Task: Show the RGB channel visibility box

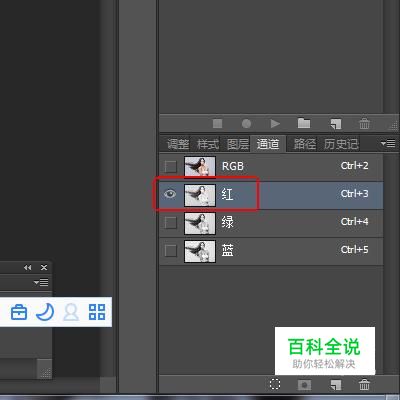Action: [171, 166]
